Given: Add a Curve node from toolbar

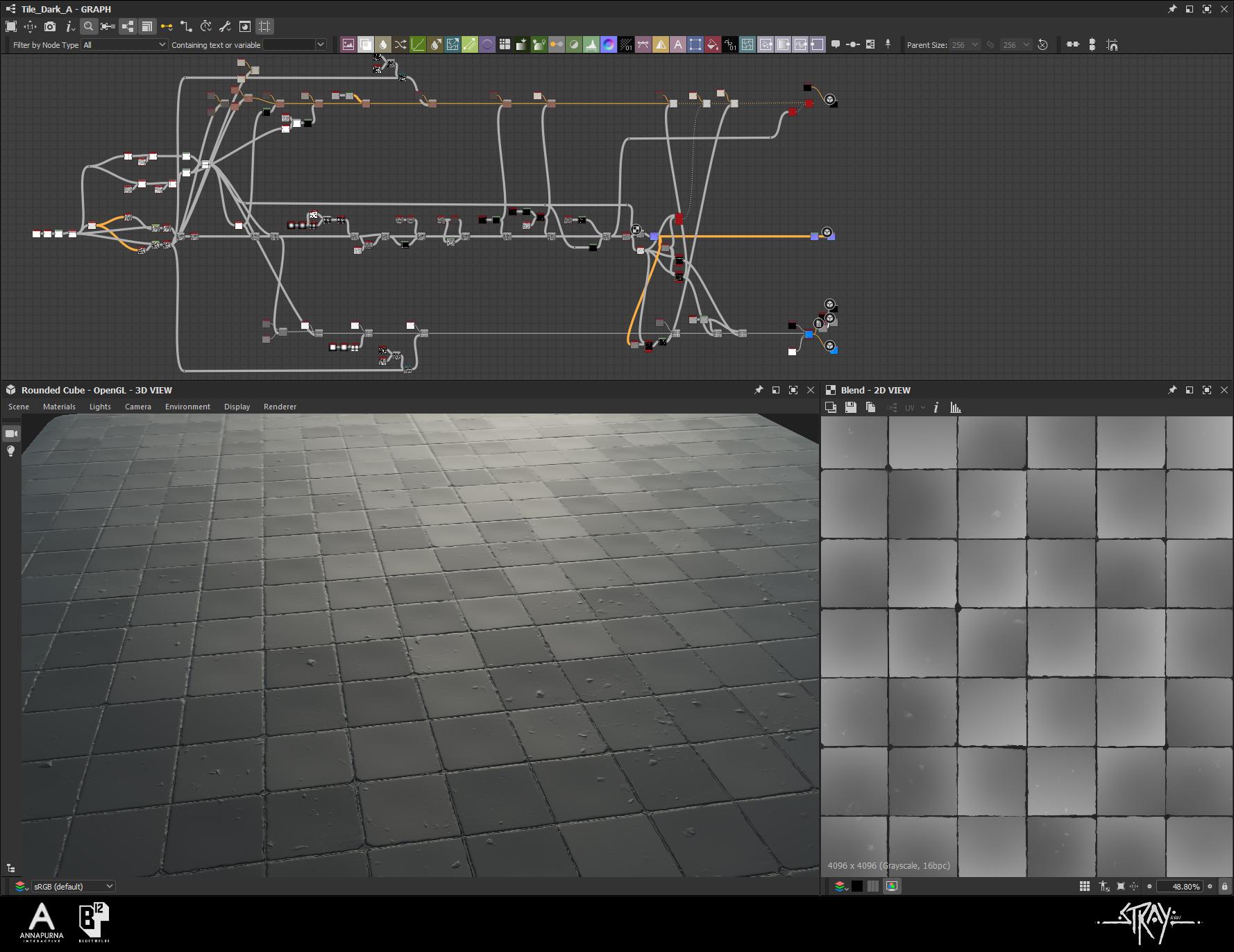Looking at the screenshot, I should coord(418,44).
